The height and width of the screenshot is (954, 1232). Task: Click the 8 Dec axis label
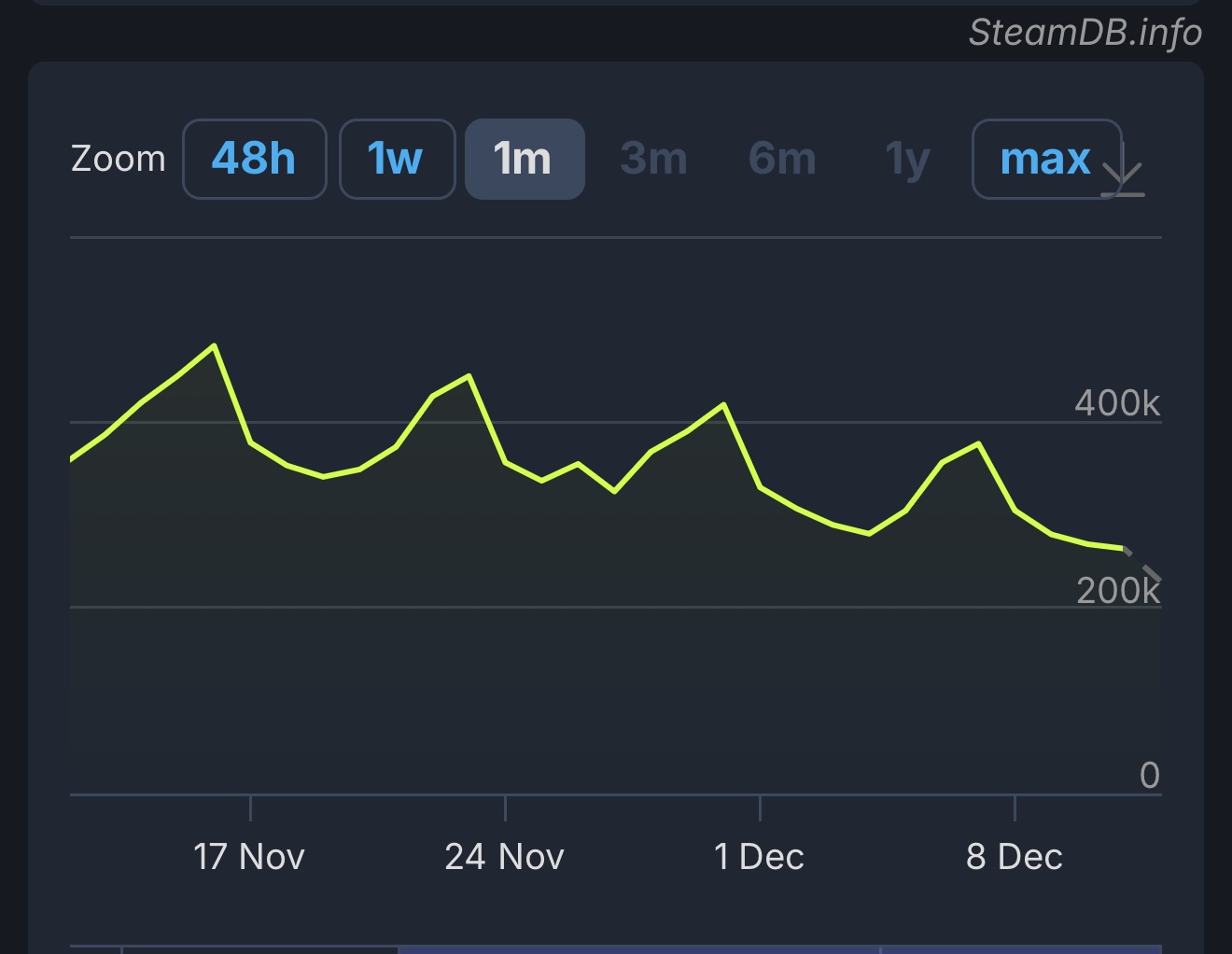[1015, 856]
